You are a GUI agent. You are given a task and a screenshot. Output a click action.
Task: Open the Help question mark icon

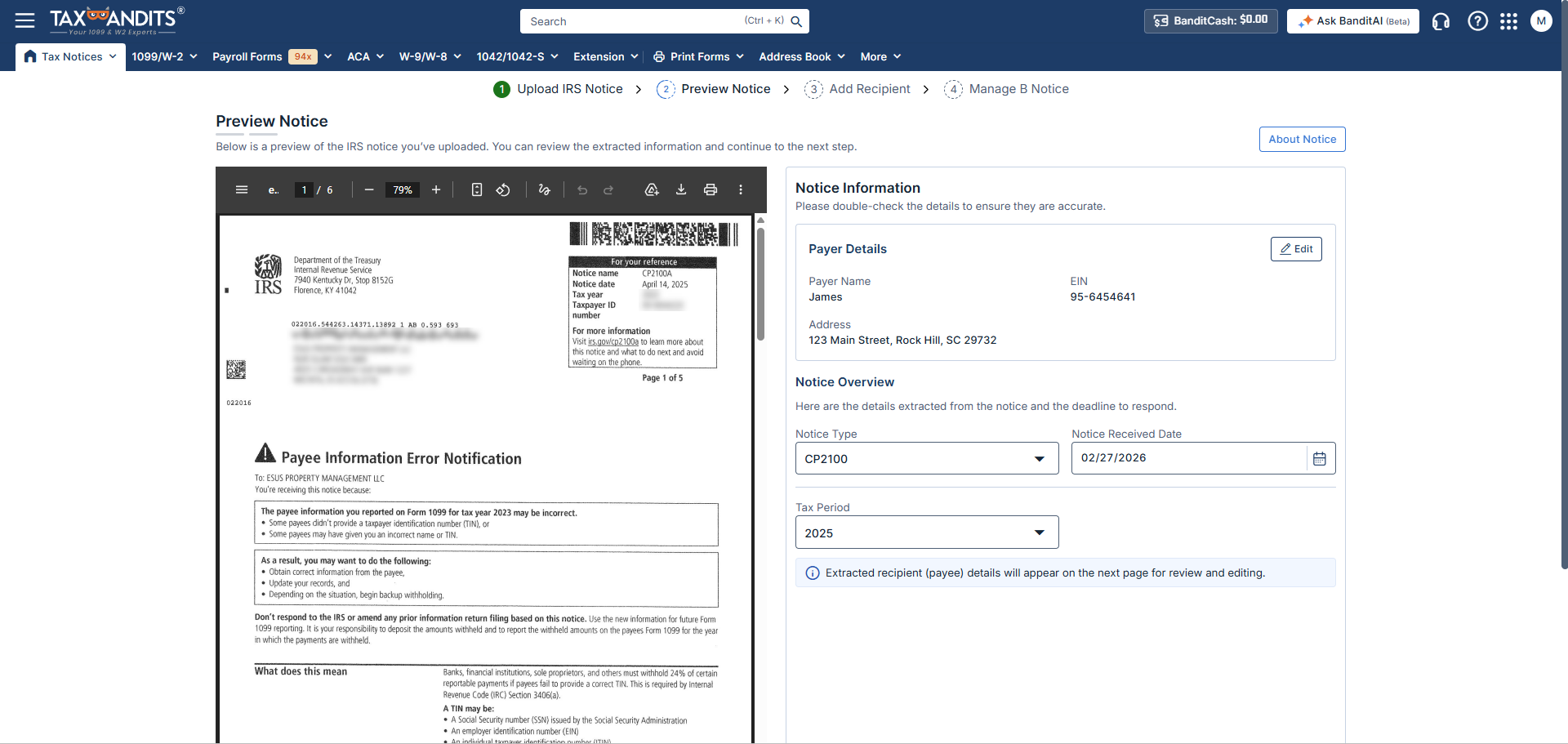tap(1477, 21)
